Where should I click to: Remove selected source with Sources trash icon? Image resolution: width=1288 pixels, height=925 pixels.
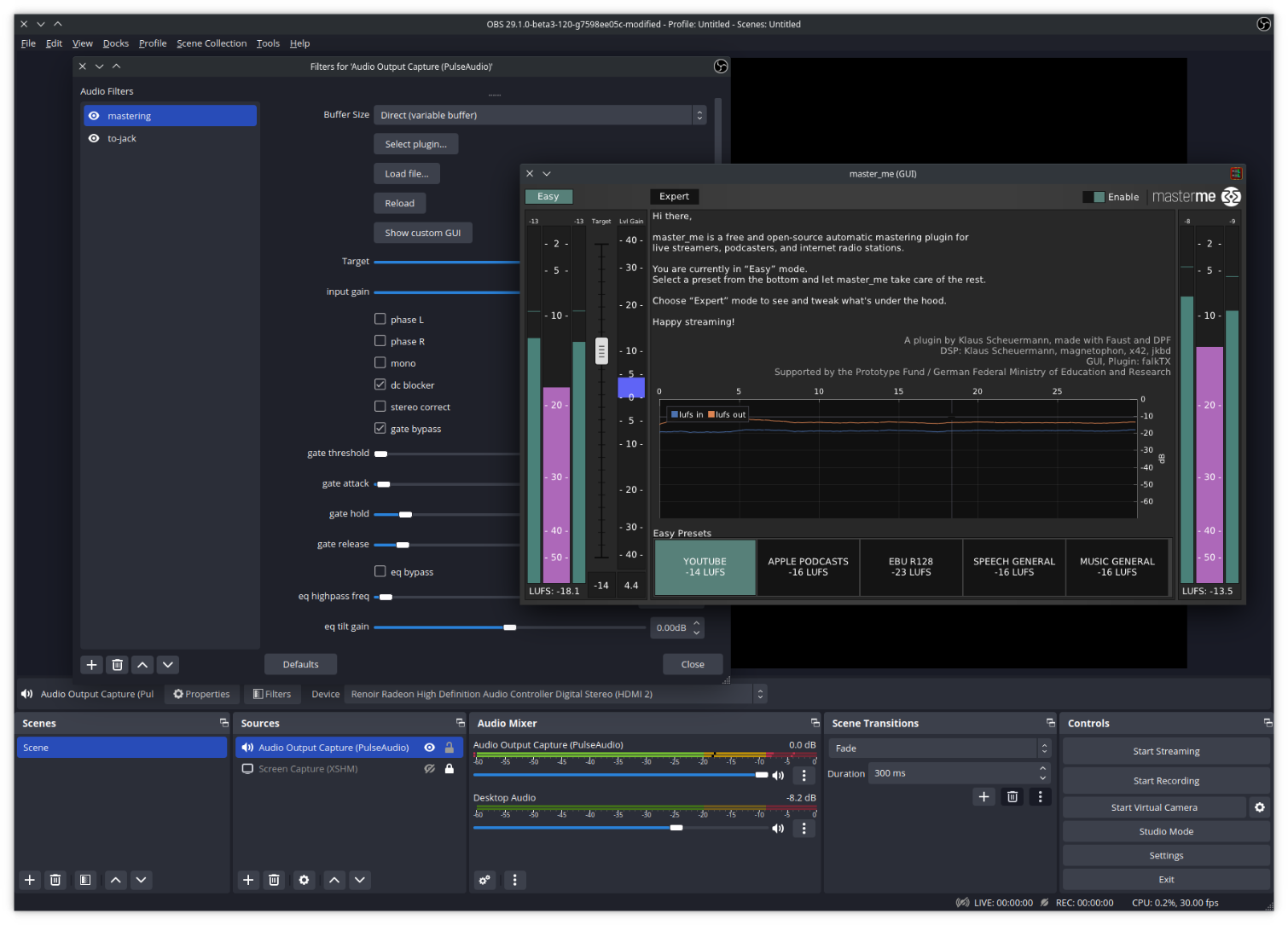274,880
